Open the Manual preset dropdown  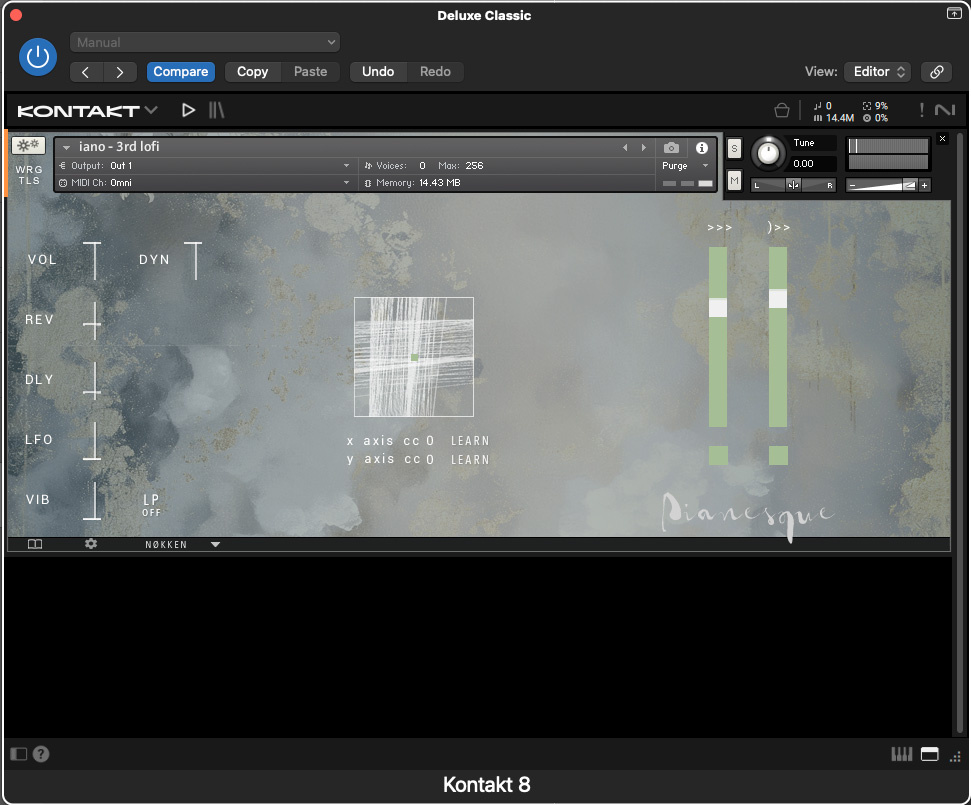(204, 42)
